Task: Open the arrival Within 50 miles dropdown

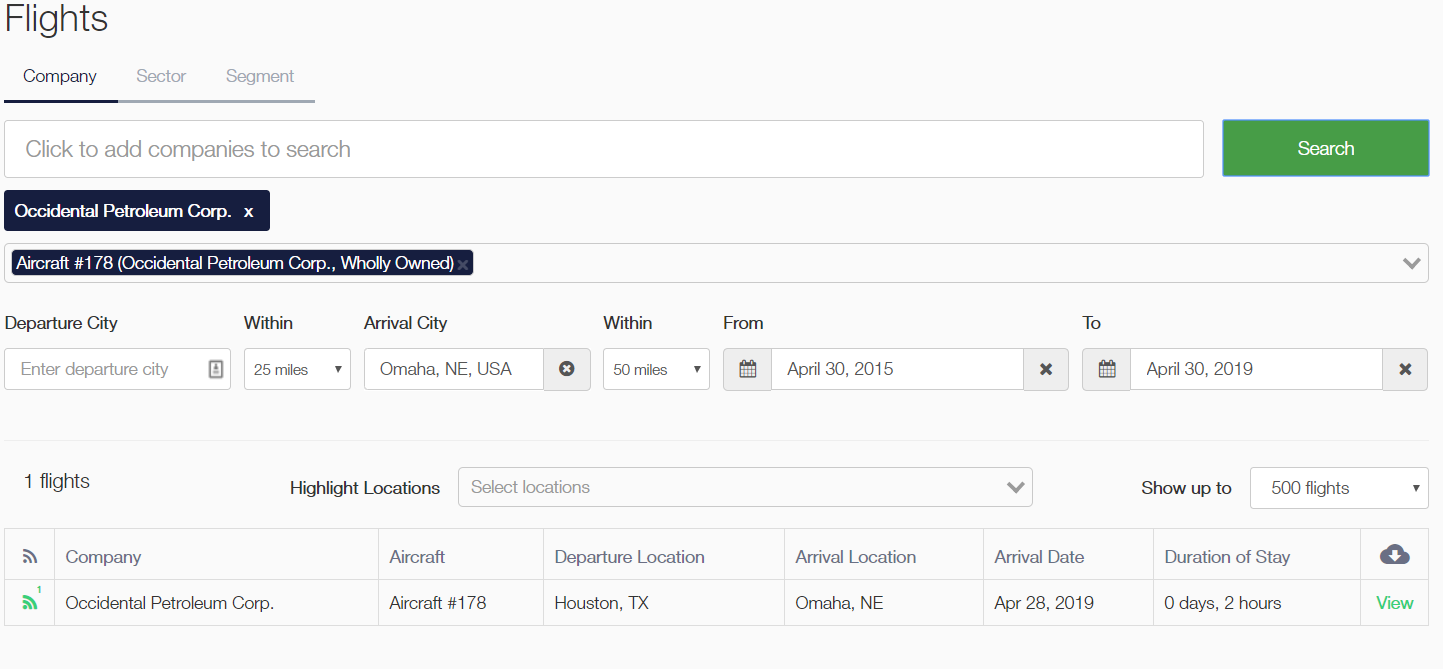Action: click(x=656, y=369)
